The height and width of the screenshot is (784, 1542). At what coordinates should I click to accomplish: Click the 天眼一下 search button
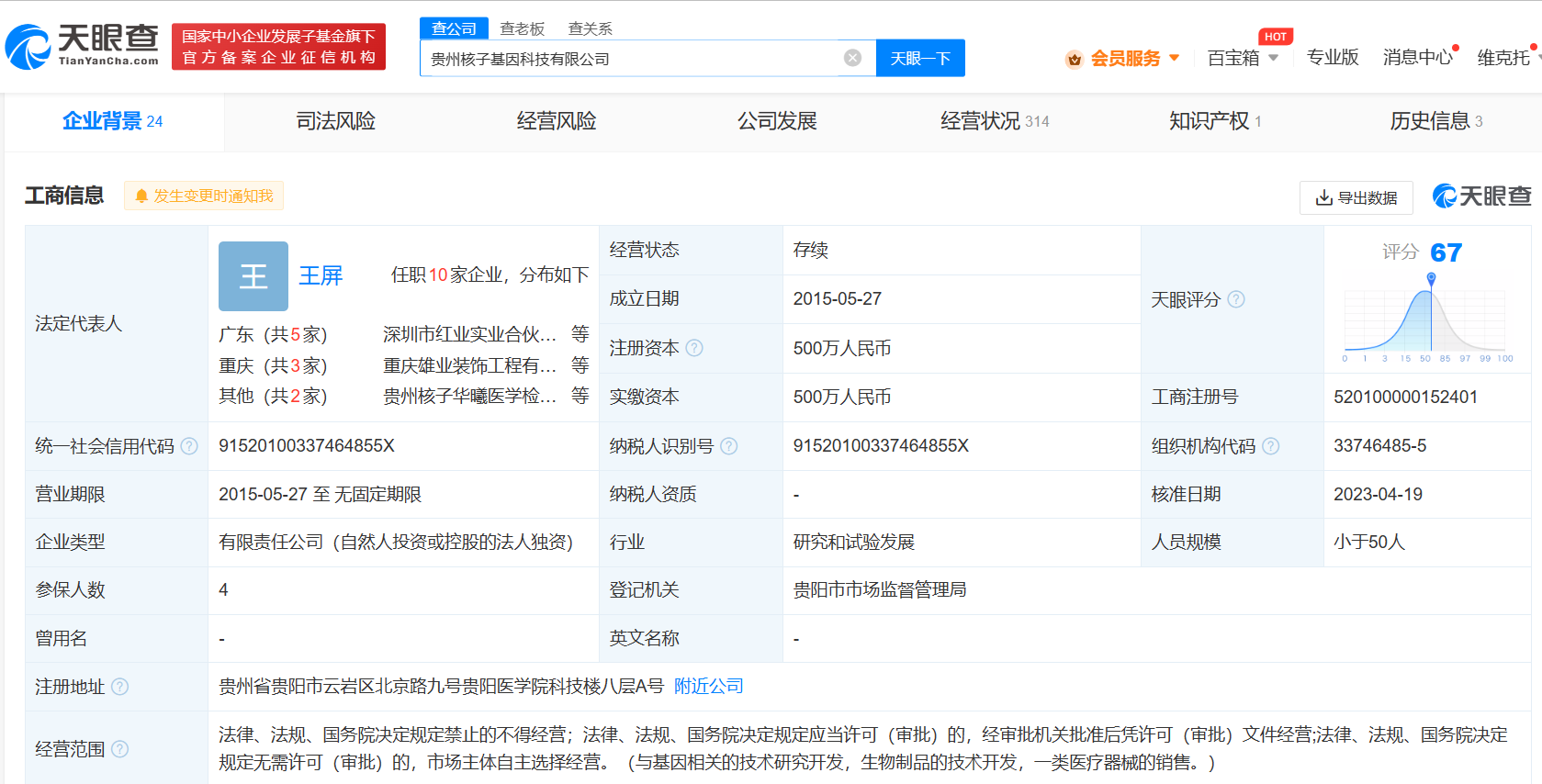tap(919, 58)
